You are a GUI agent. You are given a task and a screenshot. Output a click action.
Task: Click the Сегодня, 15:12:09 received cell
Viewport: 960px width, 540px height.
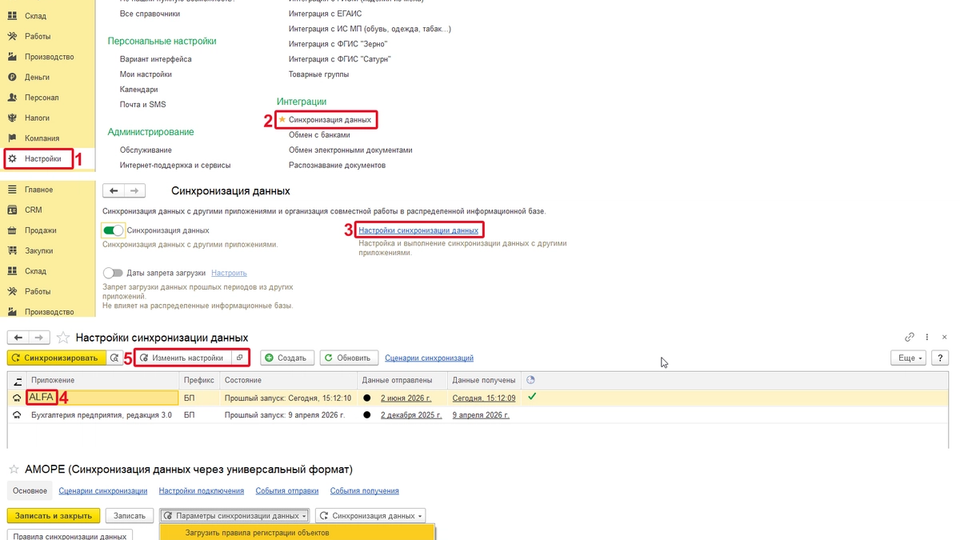point(484,398)
